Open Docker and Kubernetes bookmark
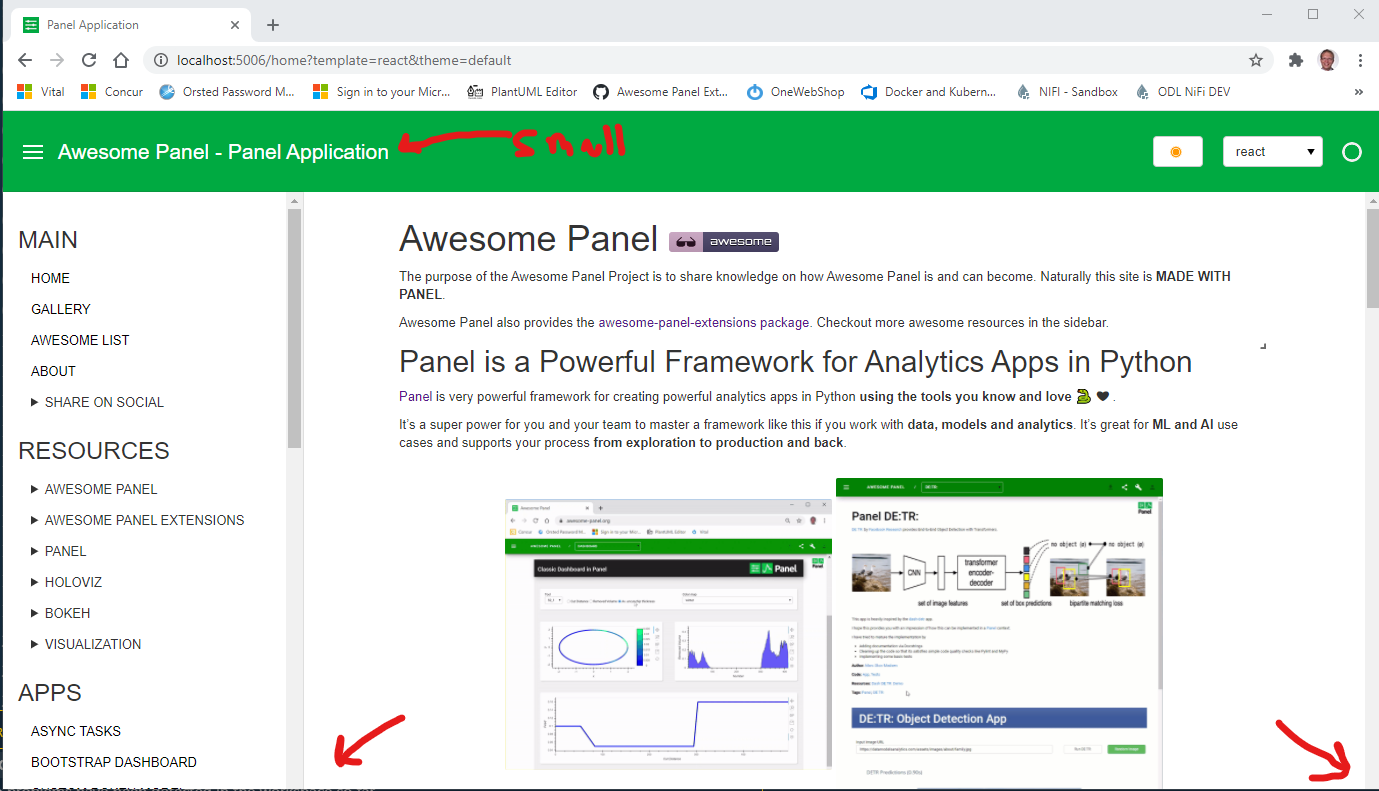Screen dimensions: 1379x791 click(x=929, y=91)
